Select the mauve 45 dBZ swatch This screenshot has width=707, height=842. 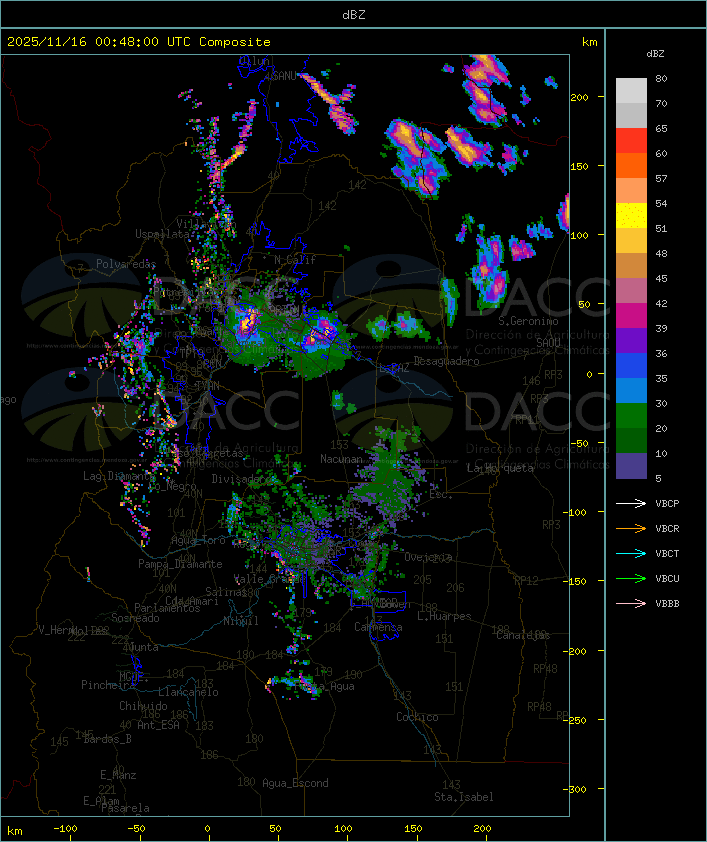tap(631, 291)
